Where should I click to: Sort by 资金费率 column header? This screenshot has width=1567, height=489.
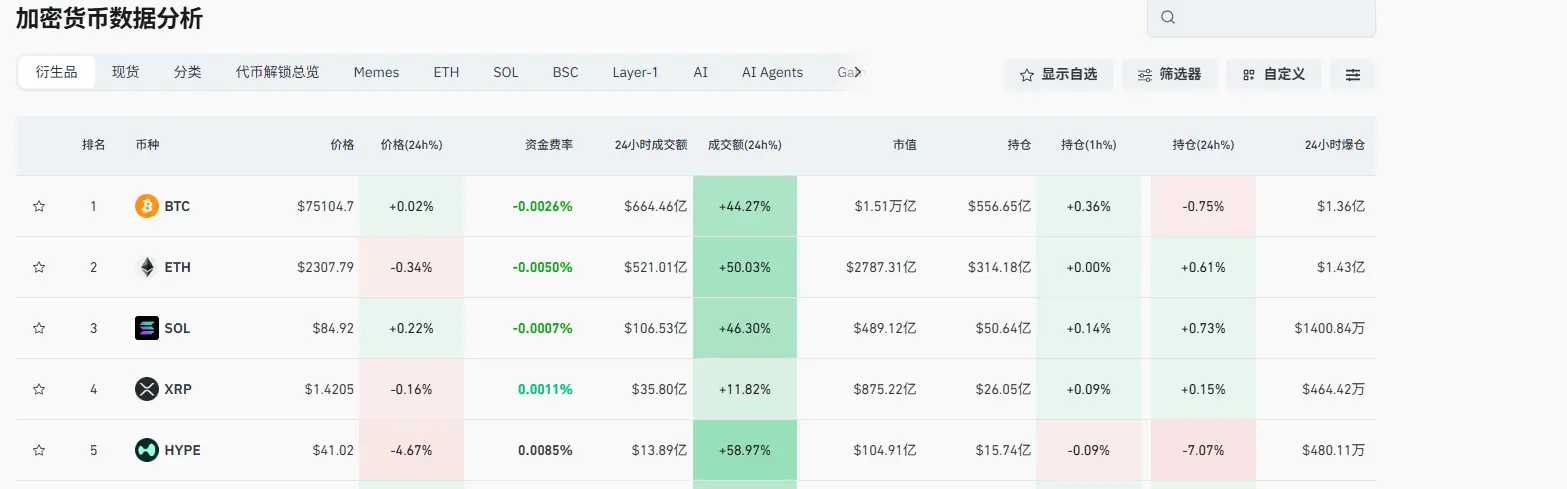click(549, 145)
